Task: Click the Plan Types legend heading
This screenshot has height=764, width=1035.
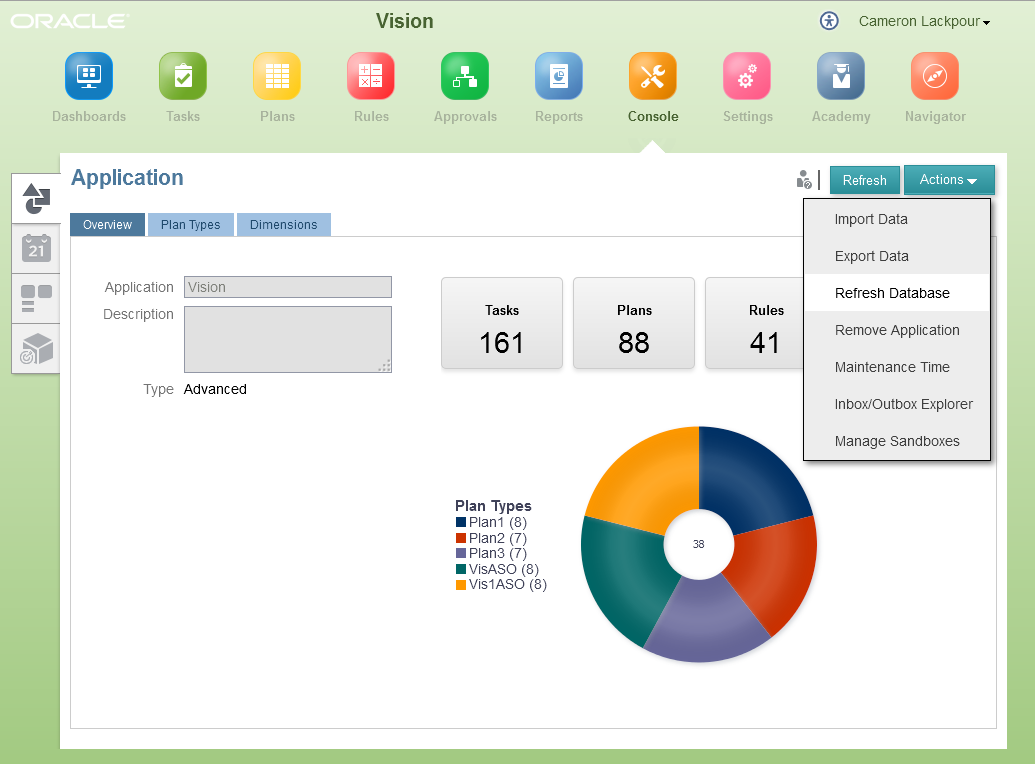Action: point(493,506)
